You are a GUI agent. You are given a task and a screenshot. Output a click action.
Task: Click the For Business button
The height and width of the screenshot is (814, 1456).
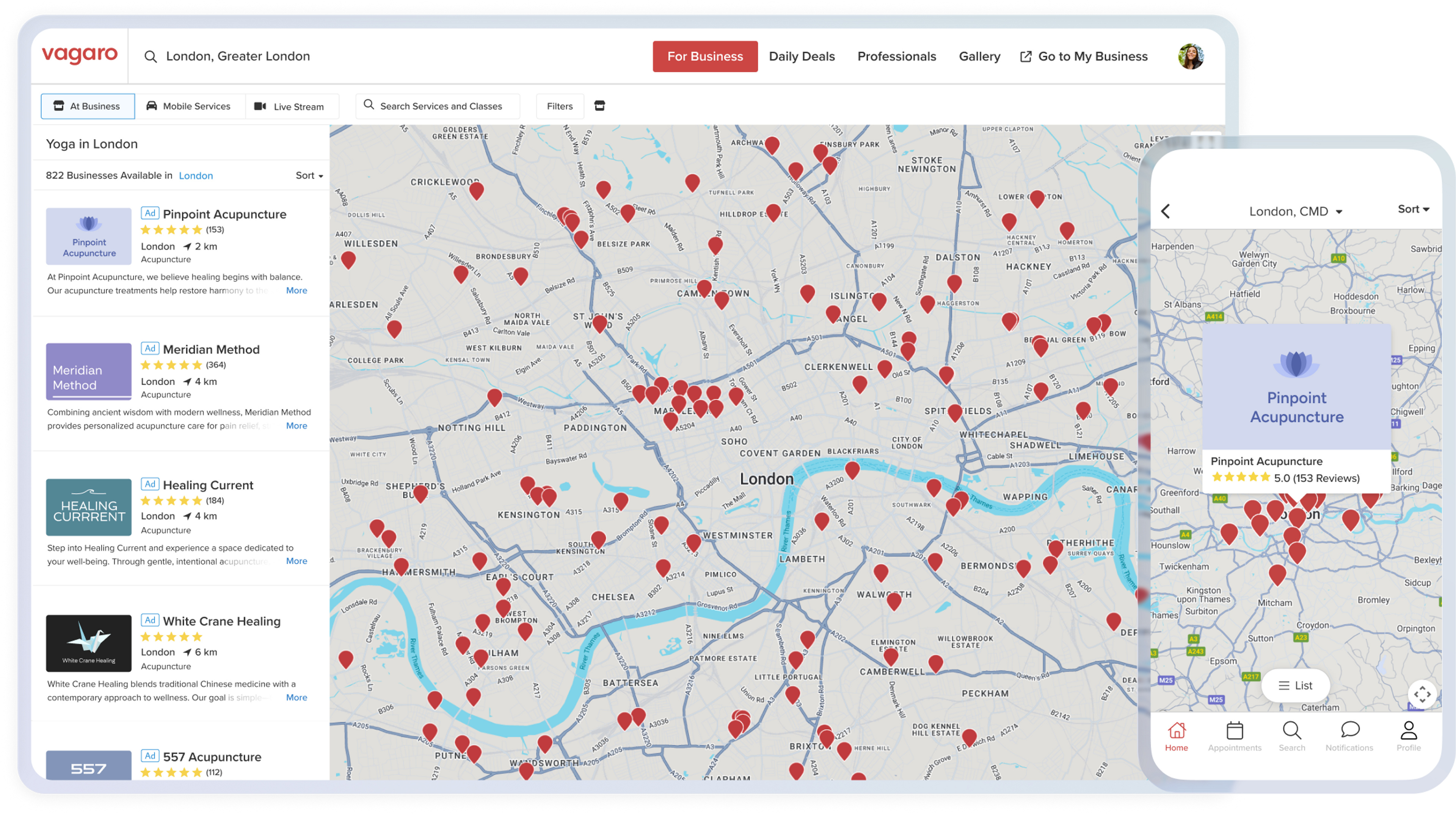pos(705,56)
